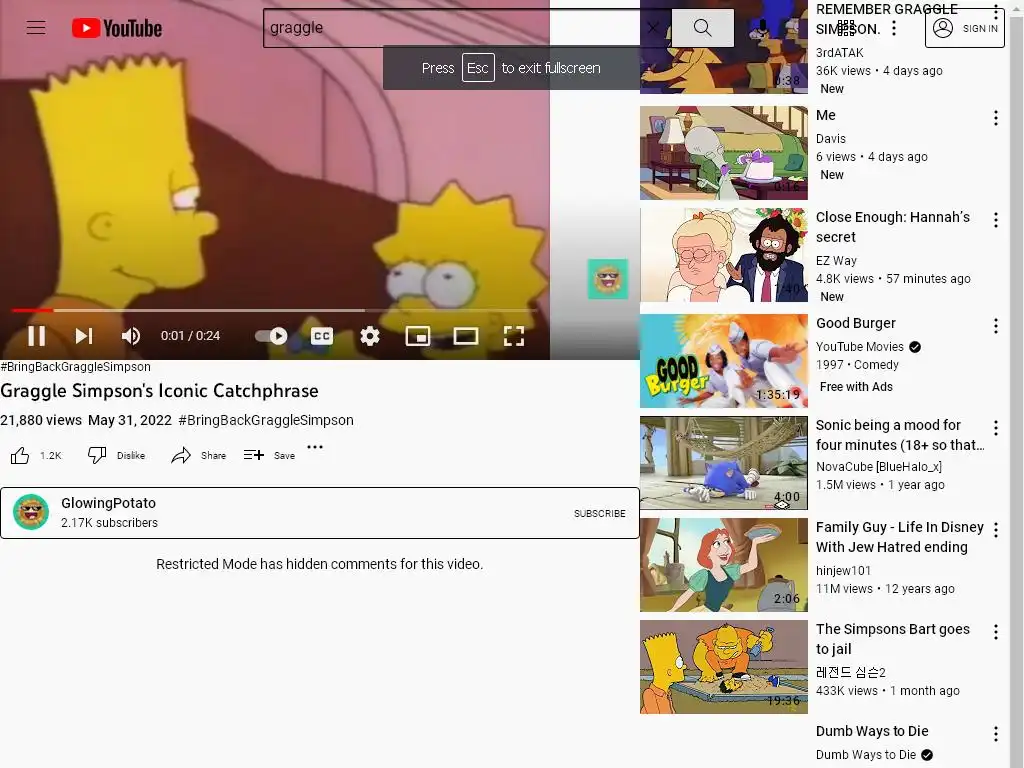Sign in to YouTube
The width and height of the screenshot is (1024, 768).
point(965,28)
